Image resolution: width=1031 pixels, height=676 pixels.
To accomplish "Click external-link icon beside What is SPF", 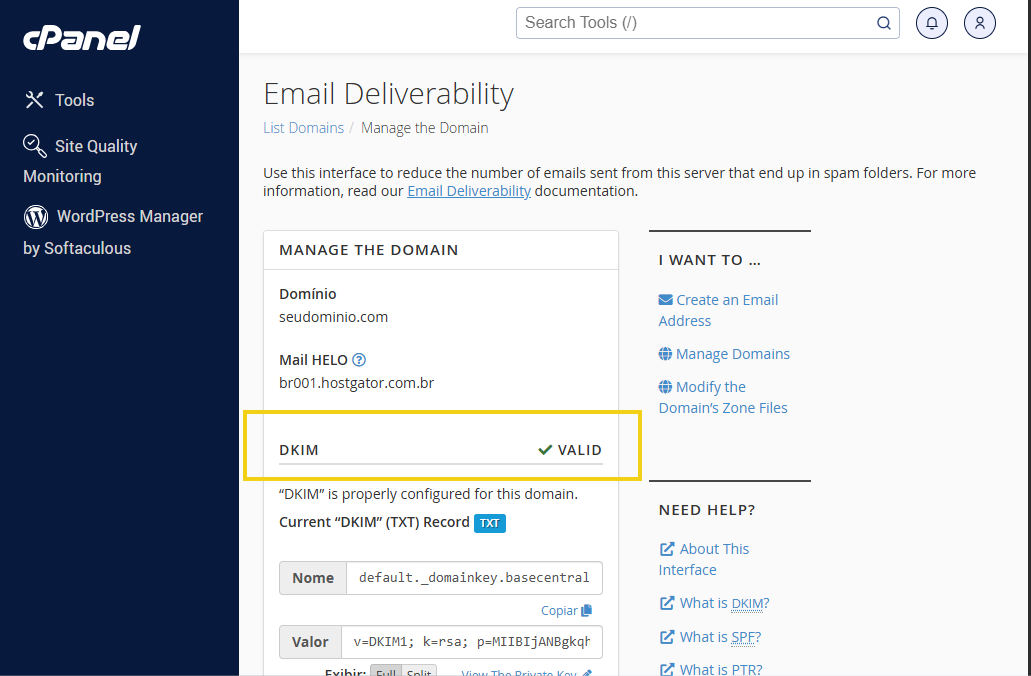I will [x=667, y=637].
